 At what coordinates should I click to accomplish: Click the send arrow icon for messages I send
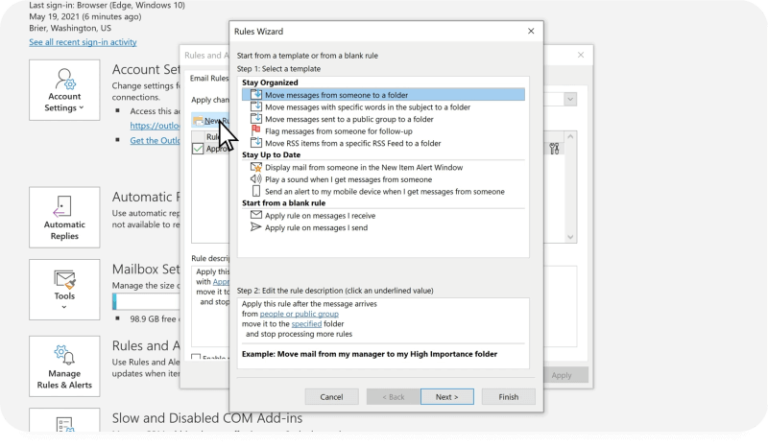pos(256,227)
